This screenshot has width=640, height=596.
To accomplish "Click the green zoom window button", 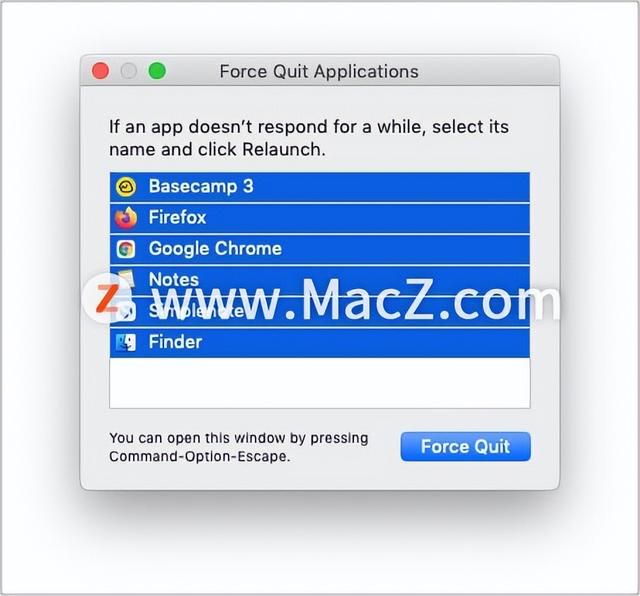I will 157,71.
